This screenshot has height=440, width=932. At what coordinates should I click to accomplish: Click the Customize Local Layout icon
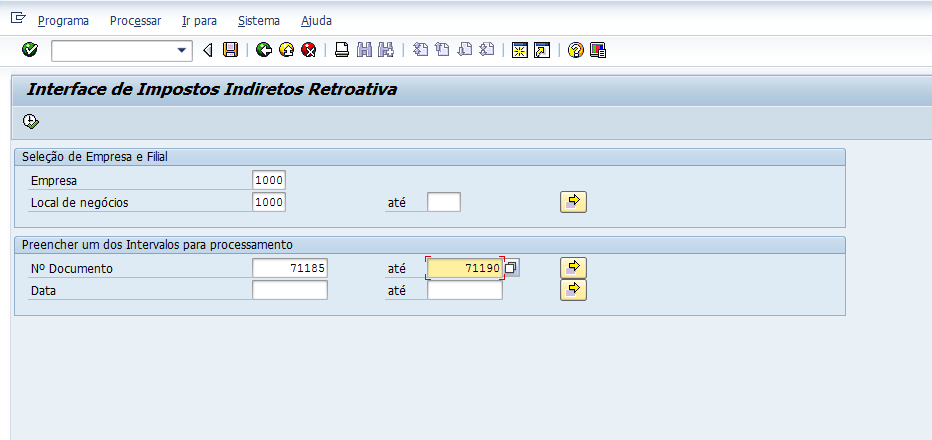(x=598, y=50)
